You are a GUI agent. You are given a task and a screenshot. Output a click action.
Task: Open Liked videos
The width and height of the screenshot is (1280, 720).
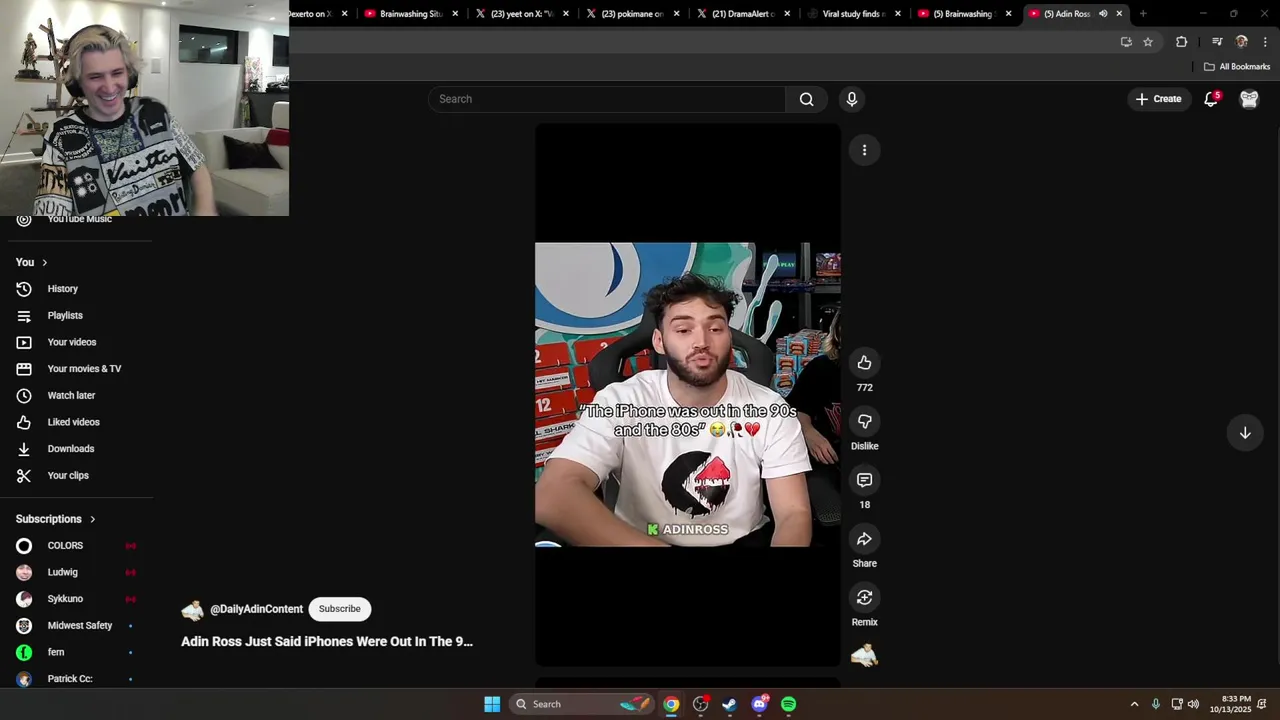tap(76, 422)
